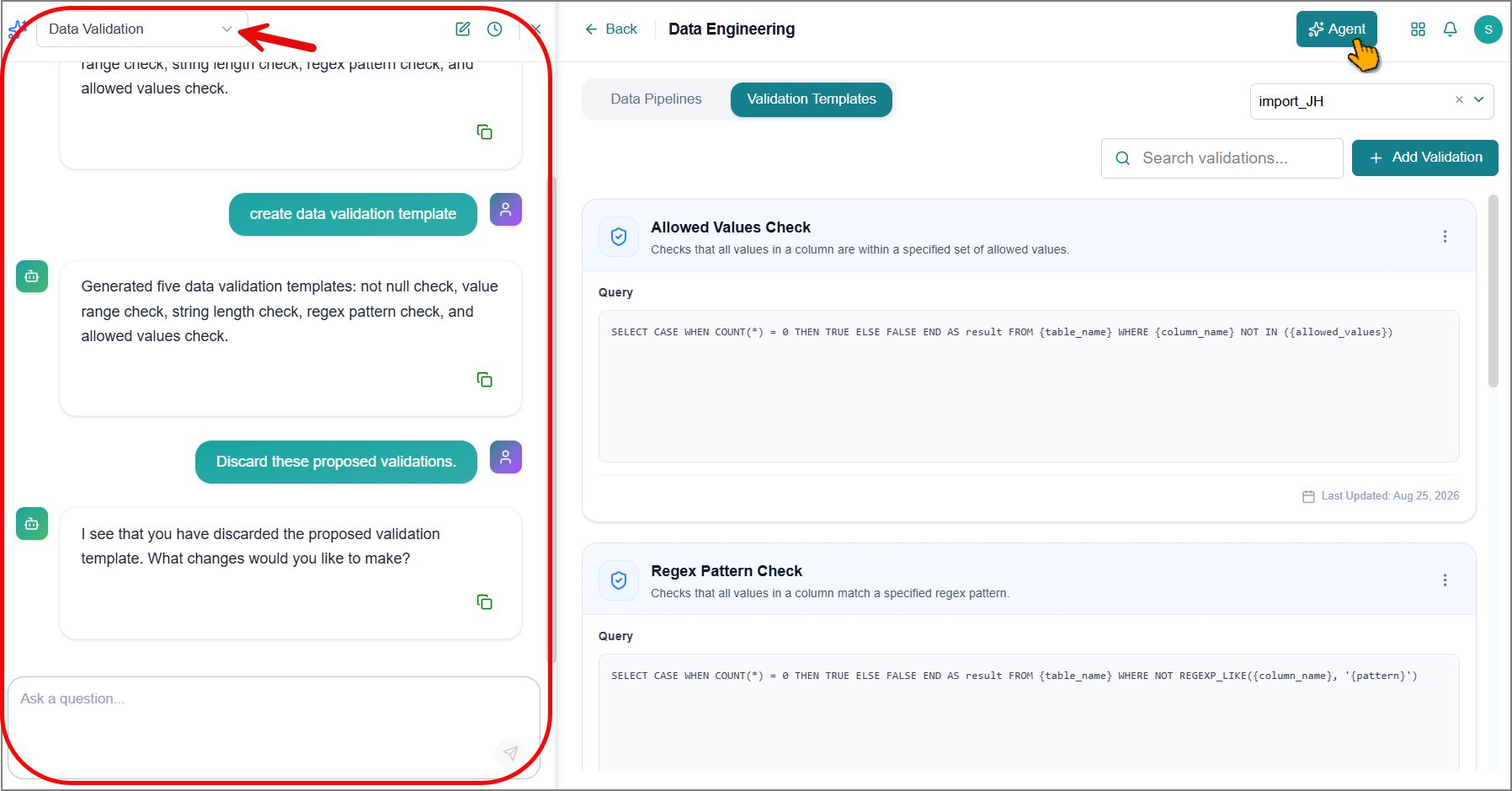The height and width of the screenshot is (791, 1512).
Task: Open chat history clock icon
Action: pos(495,29)
